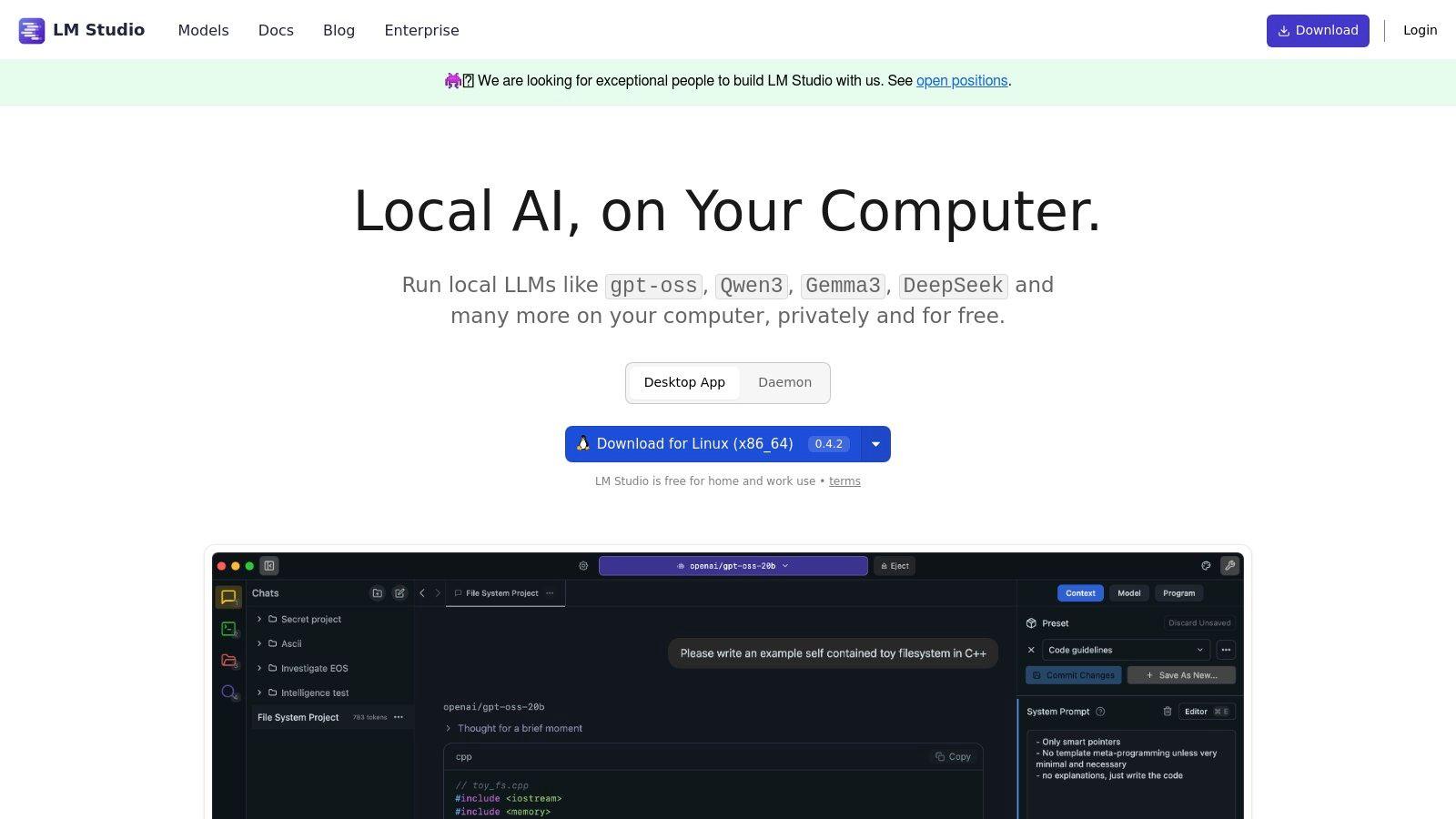Click the 783 tokens count label
Viewport: 1456px width, 819px height.
pos(369,718)
